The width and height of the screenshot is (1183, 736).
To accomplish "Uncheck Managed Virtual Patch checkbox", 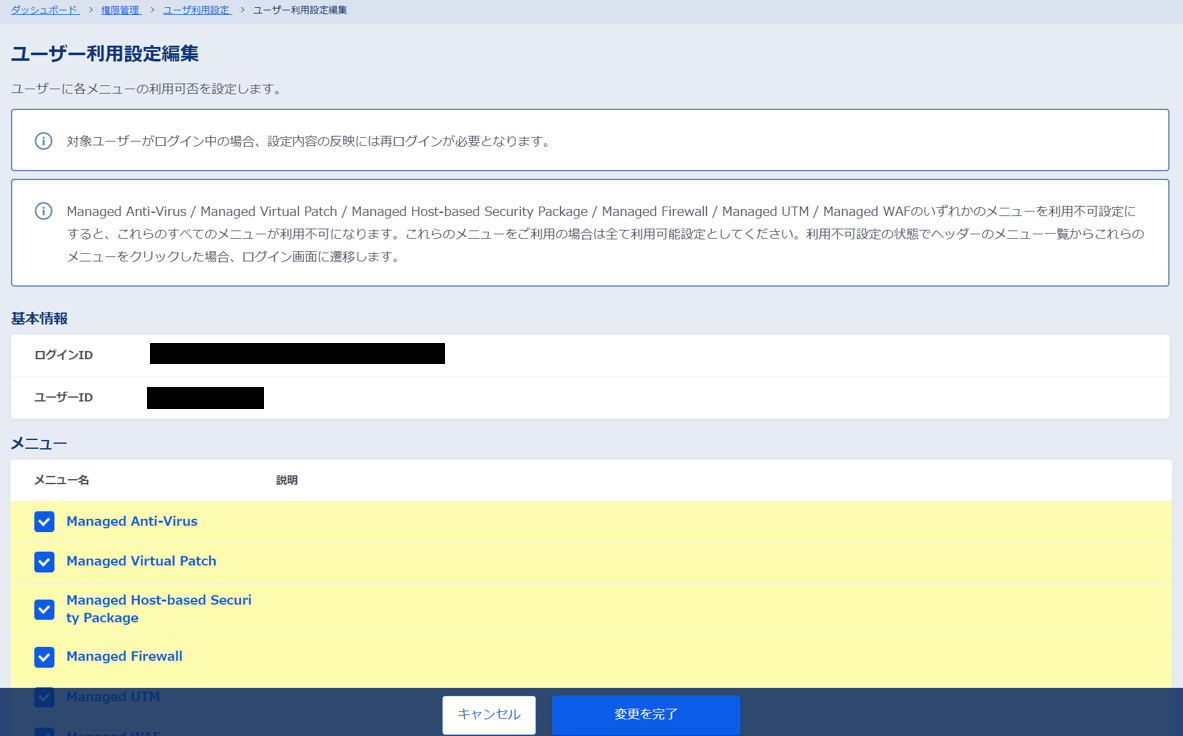I will point(45,562).
